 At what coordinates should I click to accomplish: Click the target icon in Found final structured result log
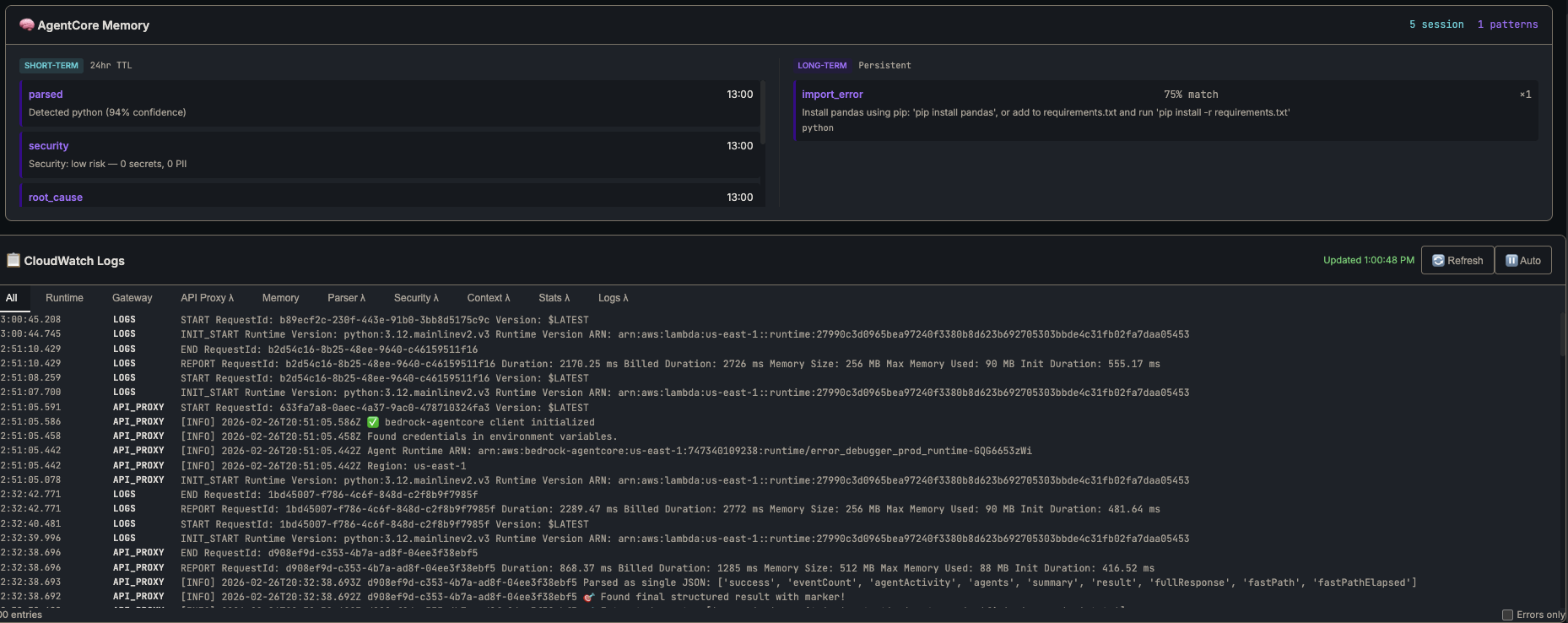click(x=589, y=597)
